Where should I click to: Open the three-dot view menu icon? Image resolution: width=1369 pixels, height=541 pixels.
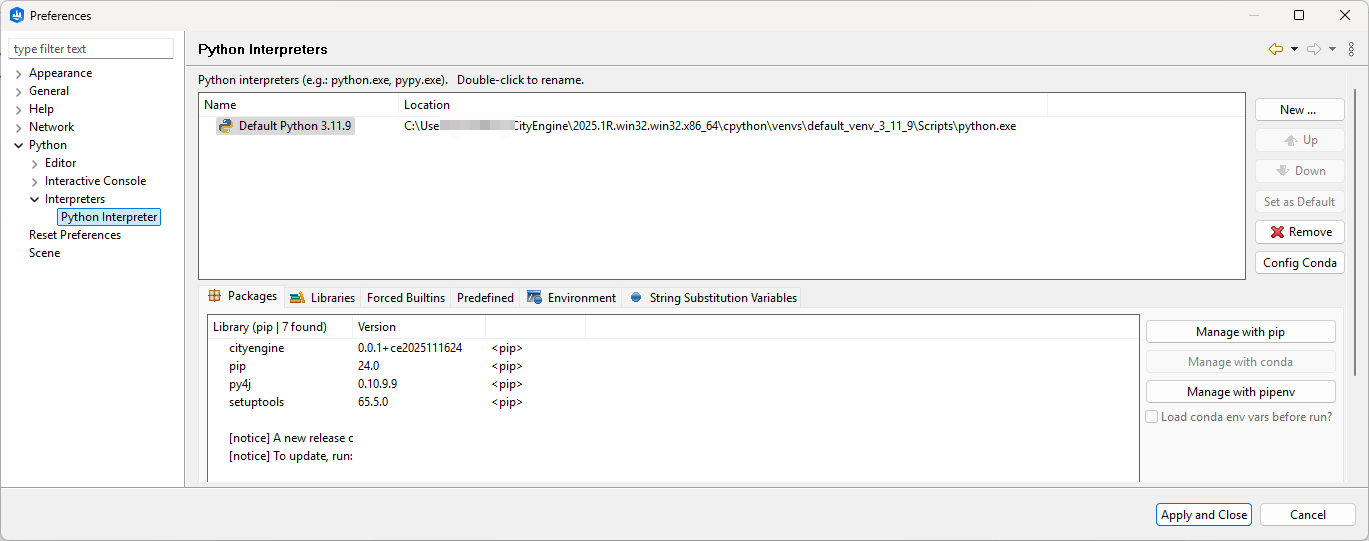tap(1351, 49)
